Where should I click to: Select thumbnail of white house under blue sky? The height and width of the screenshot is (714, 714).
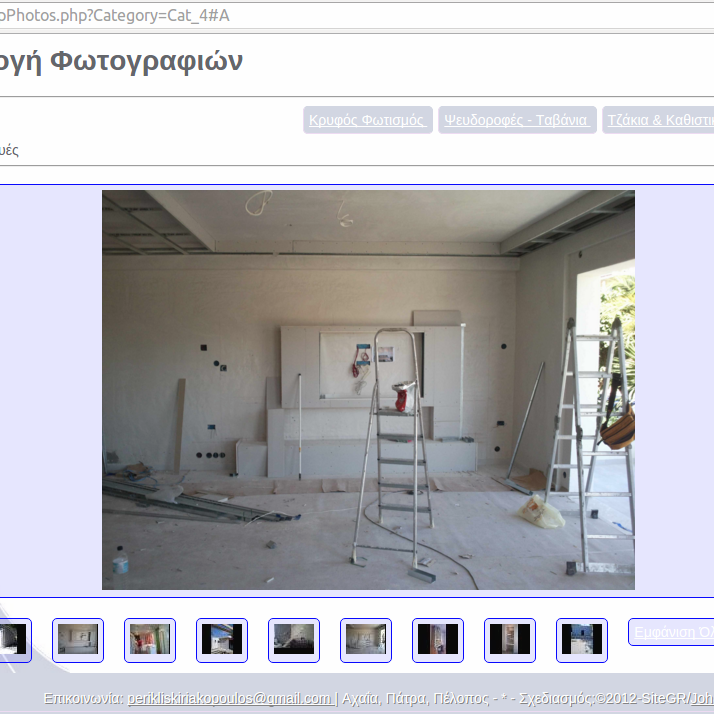pos(222,640)
